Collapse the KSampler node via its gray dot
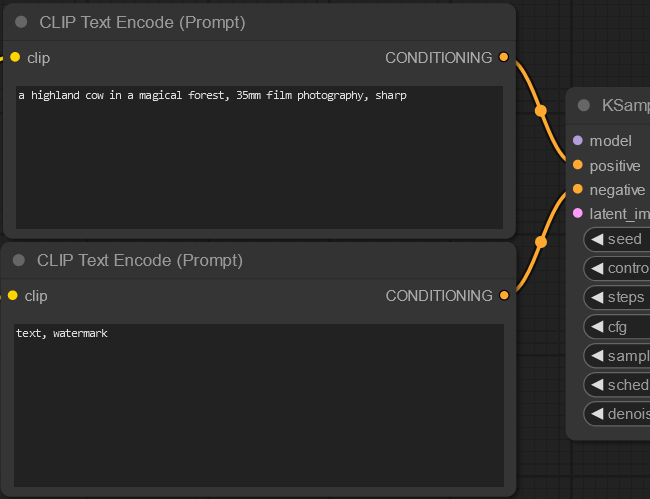650x499 pixels. pyautogui.click(x=584, y=105)
